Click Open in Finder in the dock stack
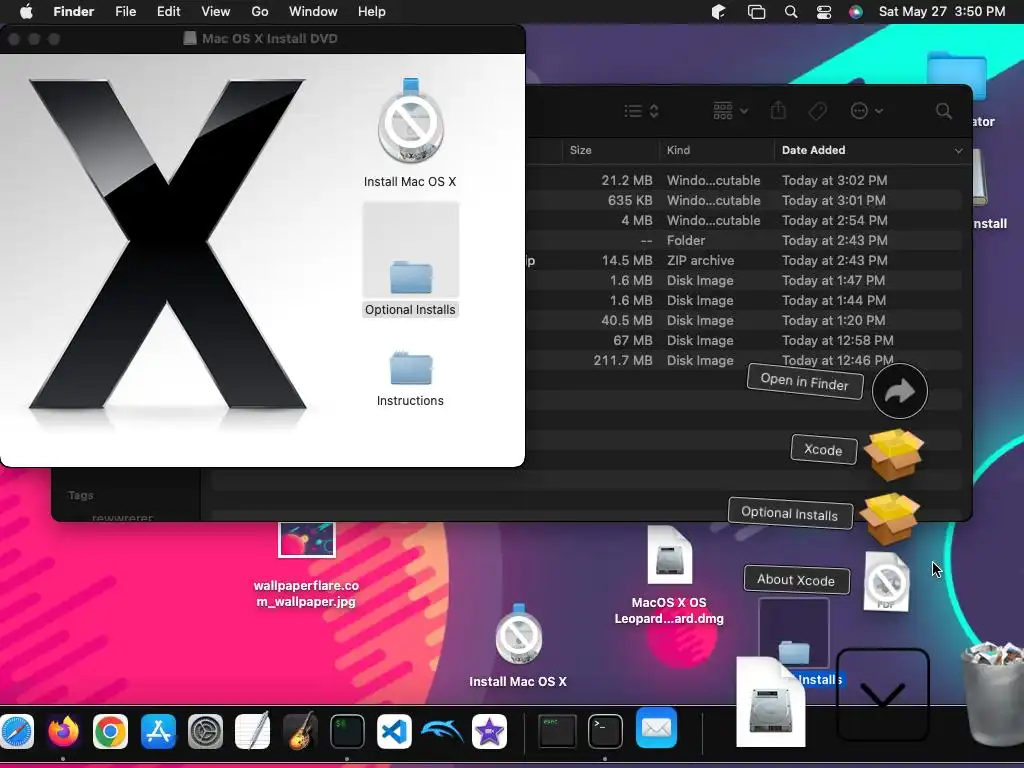Screen dimensions: 1024x768 [805, 381]
